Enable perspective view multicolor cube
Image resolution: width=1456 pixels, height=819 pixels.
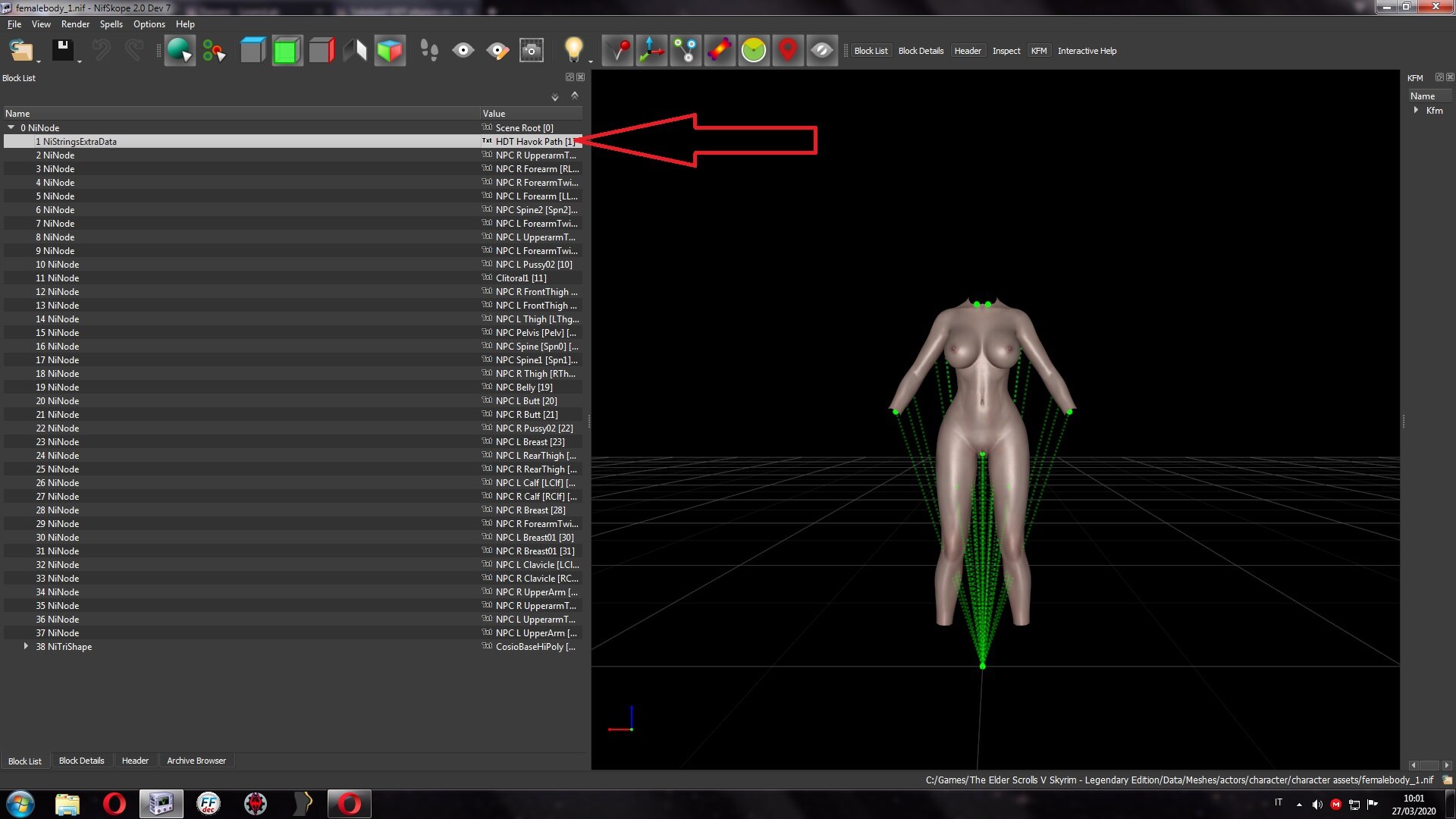coord(390,51)
